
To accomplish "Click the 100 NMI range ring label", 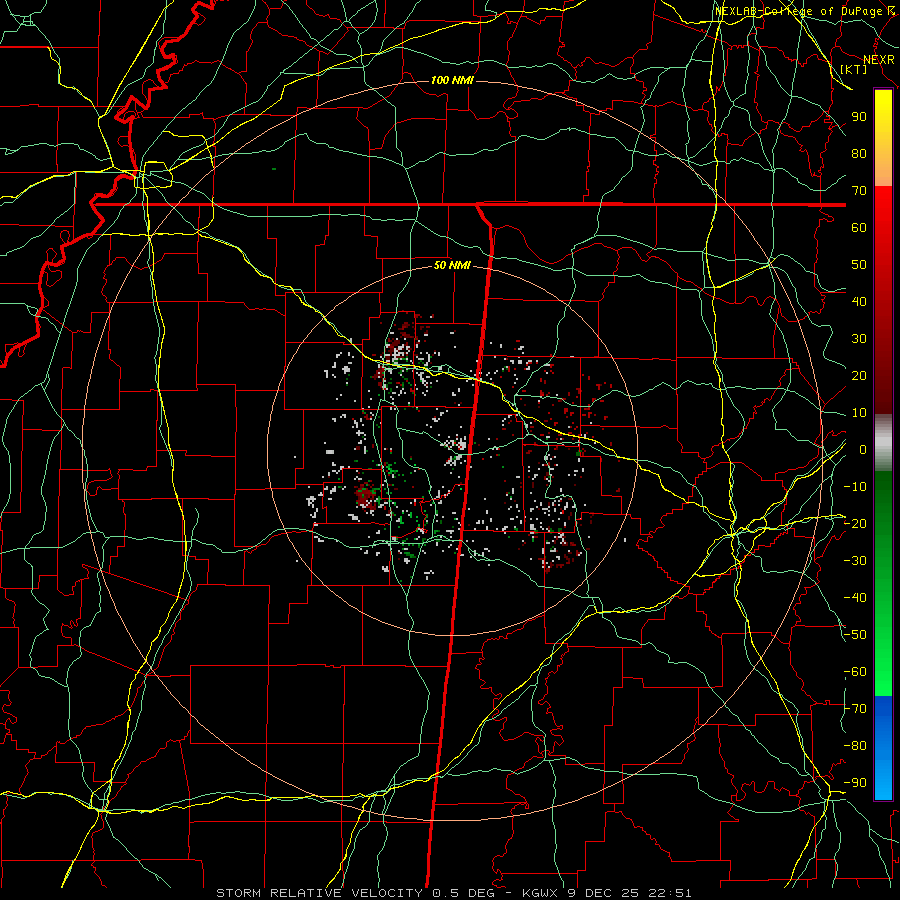I will coord(452,80).
